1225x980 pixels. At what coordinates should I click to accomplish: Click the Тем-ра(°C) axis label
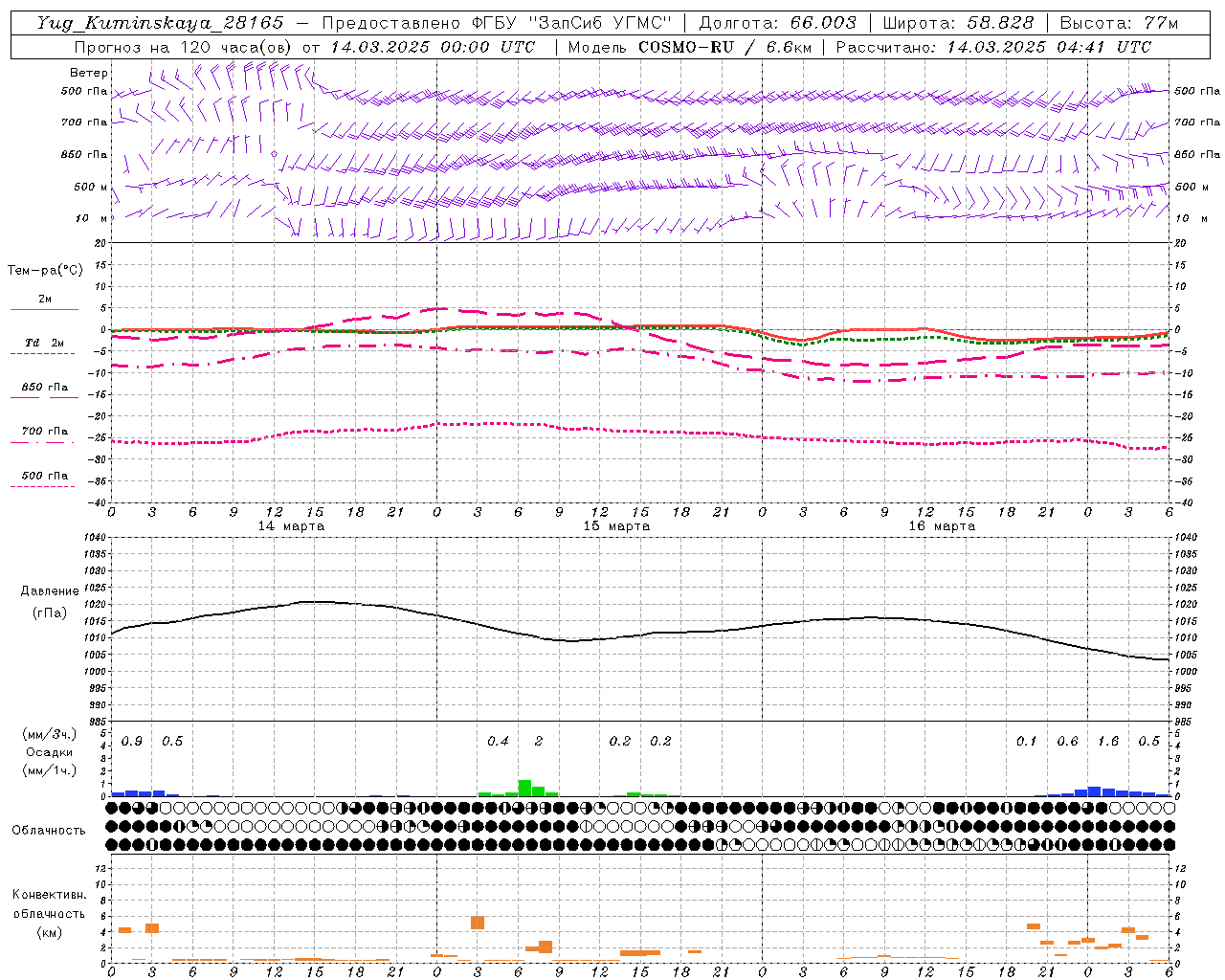(45, 271)
